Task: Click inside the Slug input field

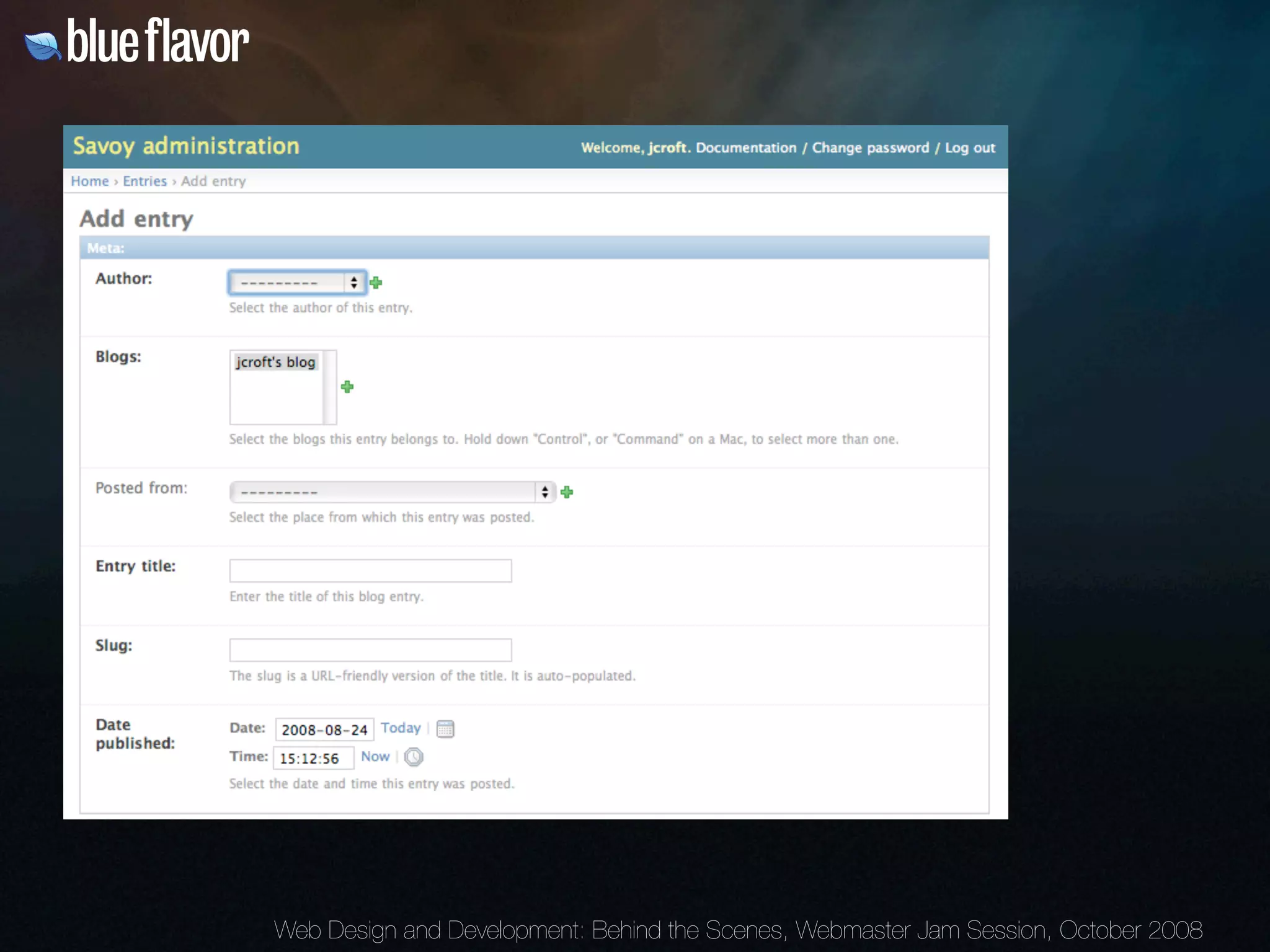Action: pos(370,650)
